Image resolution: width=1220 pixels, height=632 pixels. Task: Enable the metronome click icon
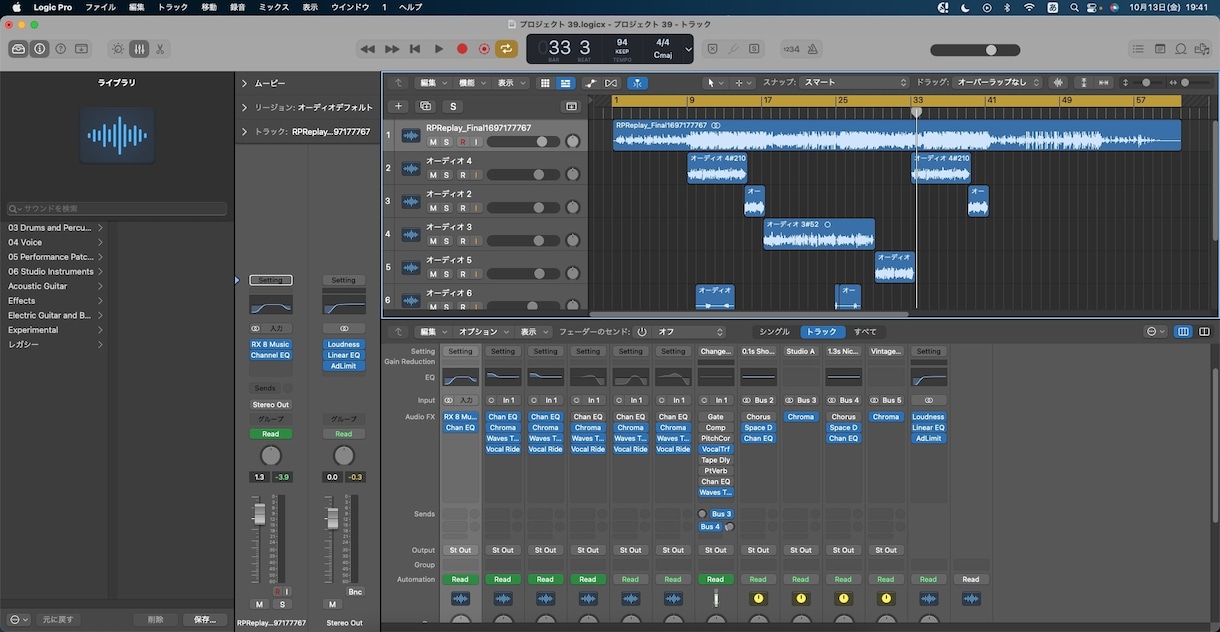pos(813,48)
